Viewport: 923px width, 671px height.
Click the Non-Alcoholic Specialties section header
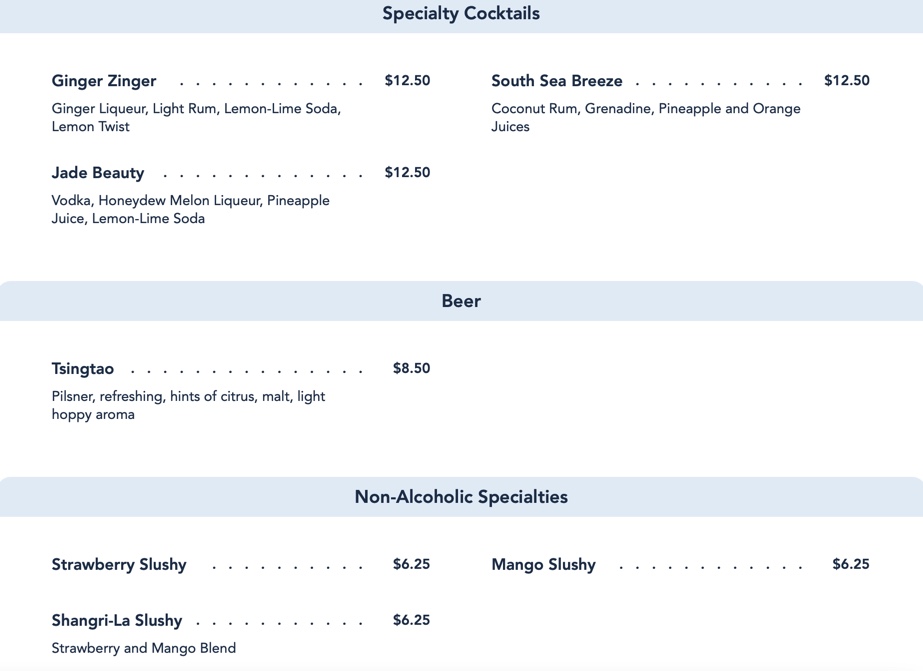pos(461,497)
